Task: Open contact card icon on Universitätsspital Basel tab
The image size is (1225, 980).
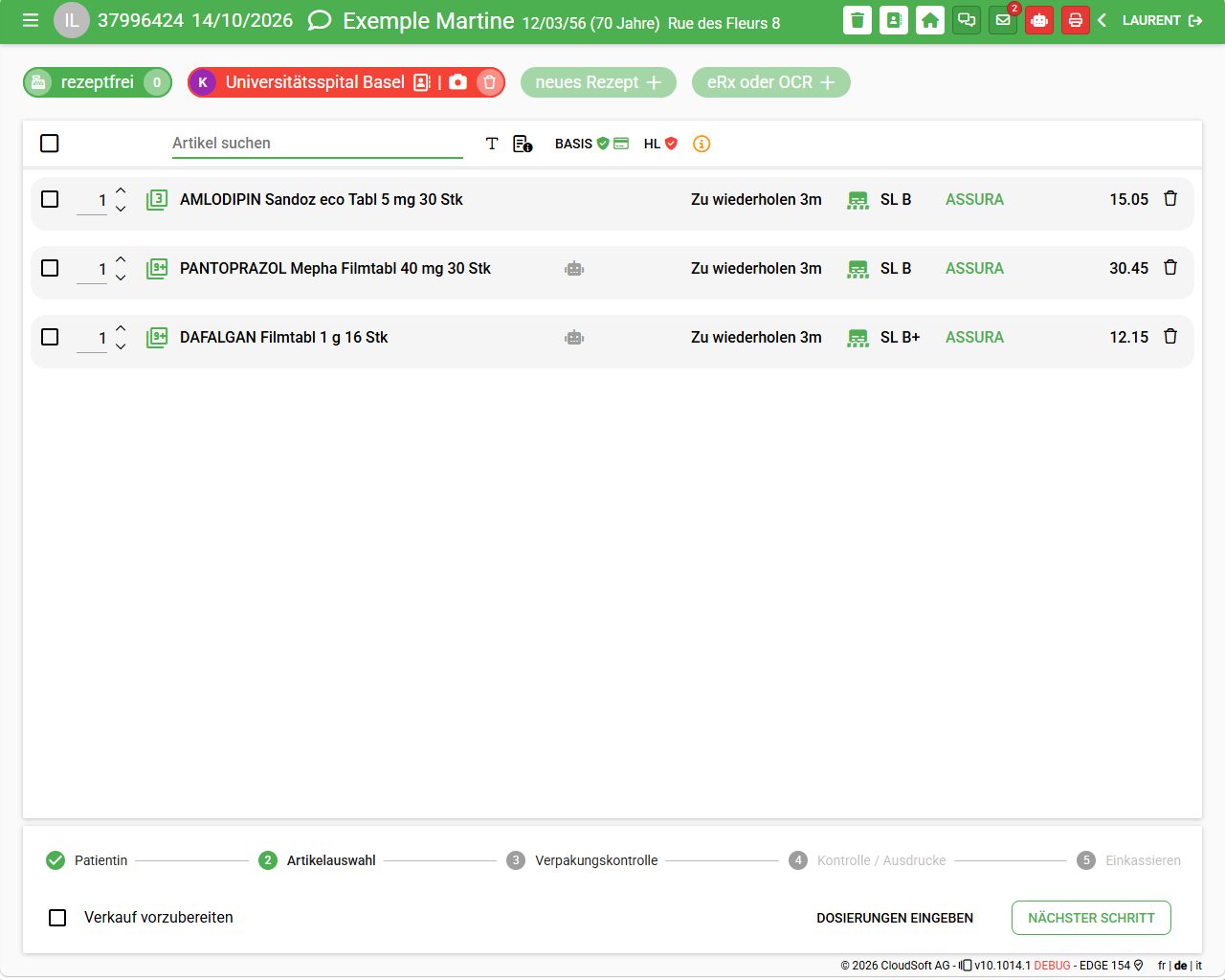Action: [x=422, y=82]
